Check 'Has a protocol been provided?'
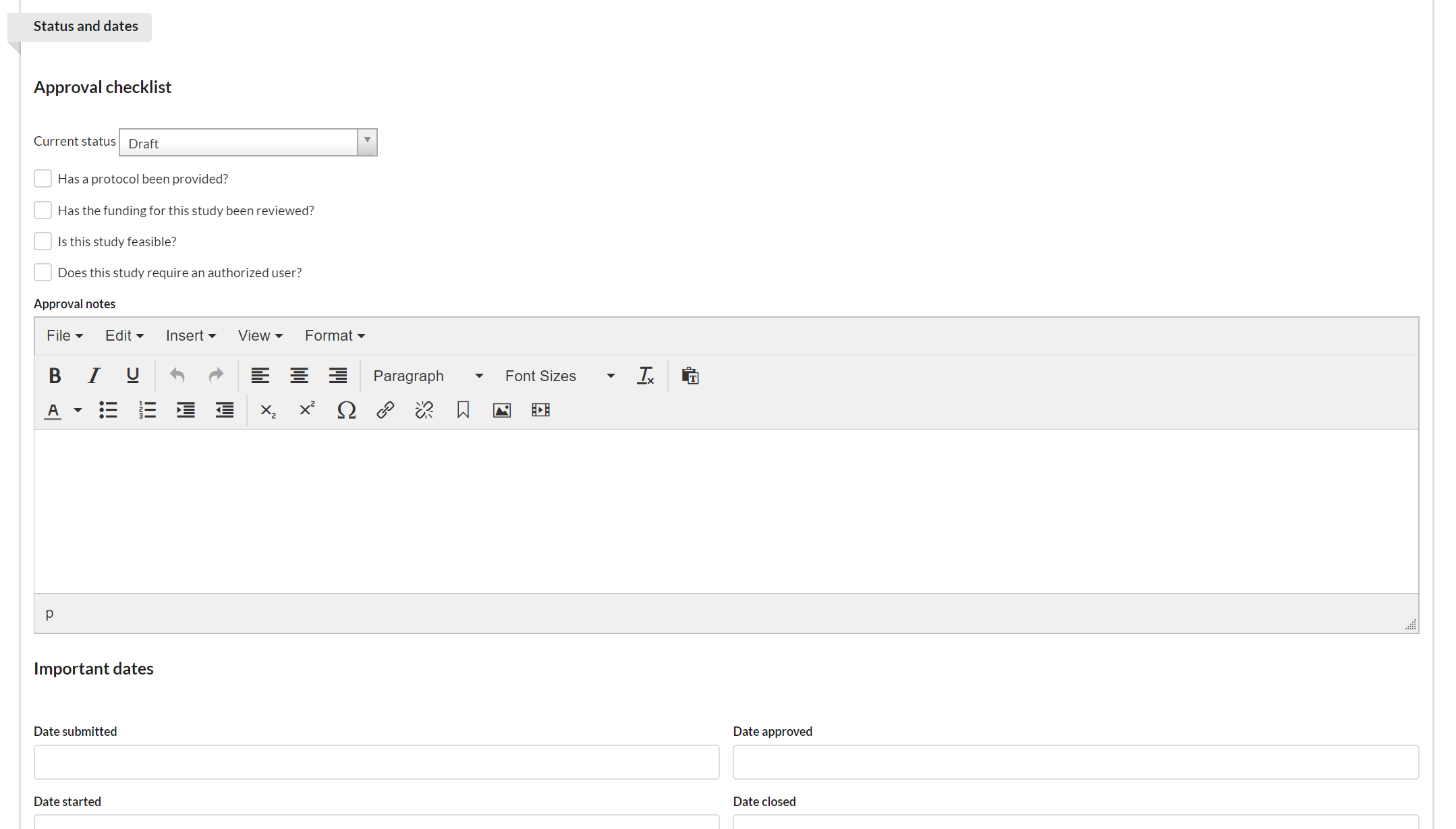 pyautogui.click(x=43, y=179)
